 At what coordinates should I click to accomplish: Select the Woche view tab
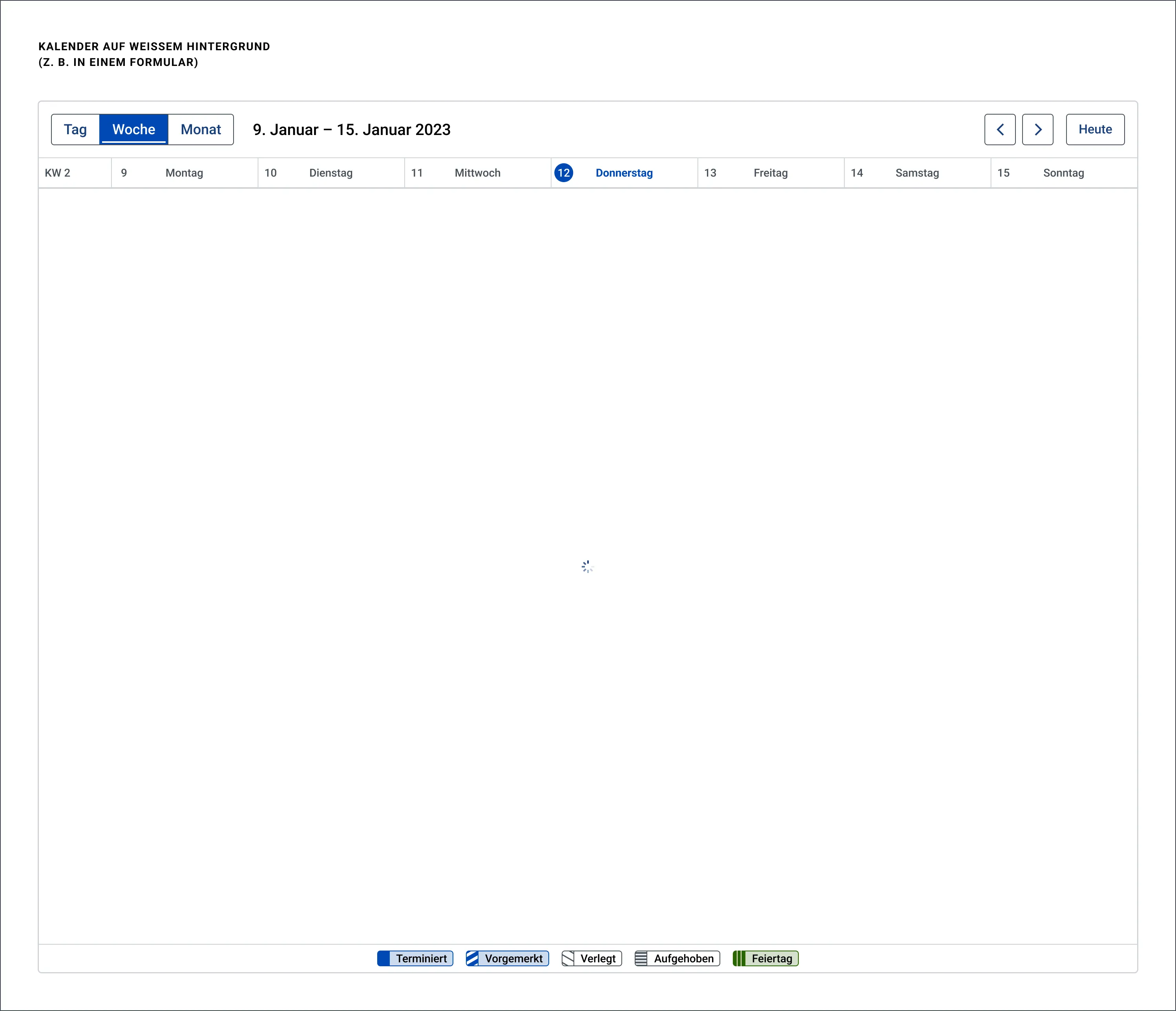click(x=134, y=130)
